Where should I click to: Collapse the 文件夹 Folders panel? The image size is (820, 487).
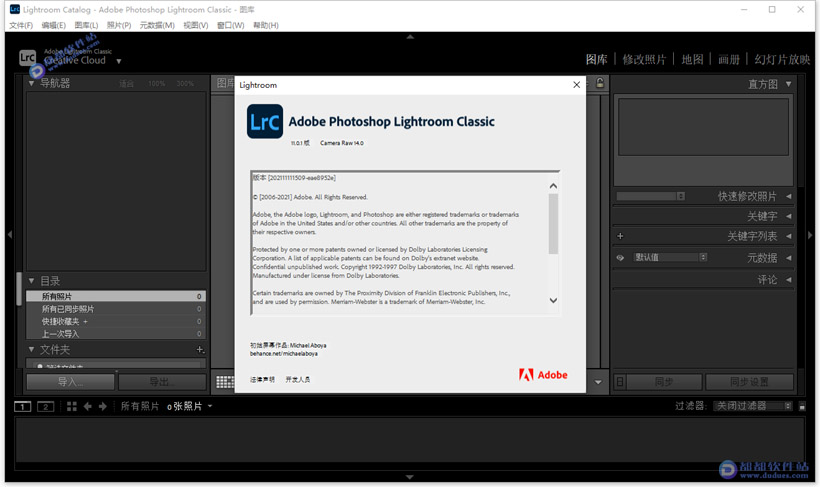click(31, 349)
